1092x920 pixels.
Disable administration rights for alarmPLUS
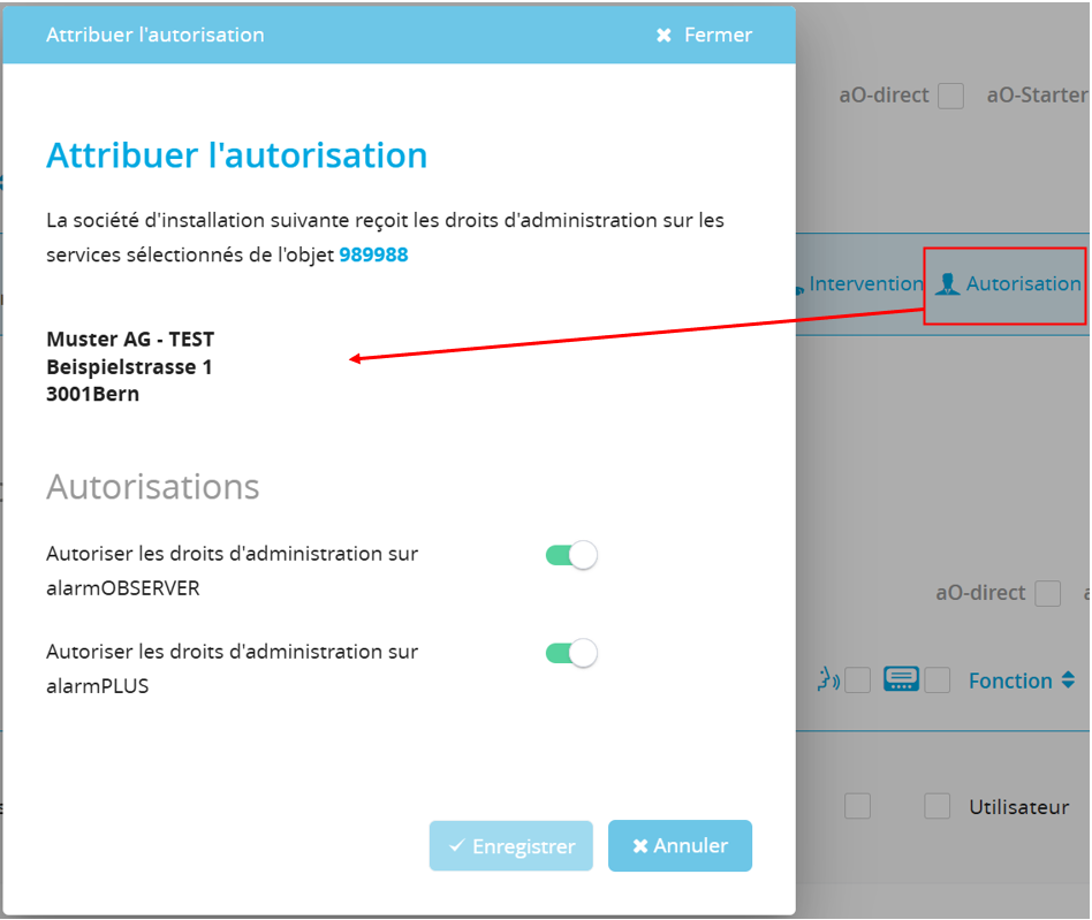coord(571,652)
